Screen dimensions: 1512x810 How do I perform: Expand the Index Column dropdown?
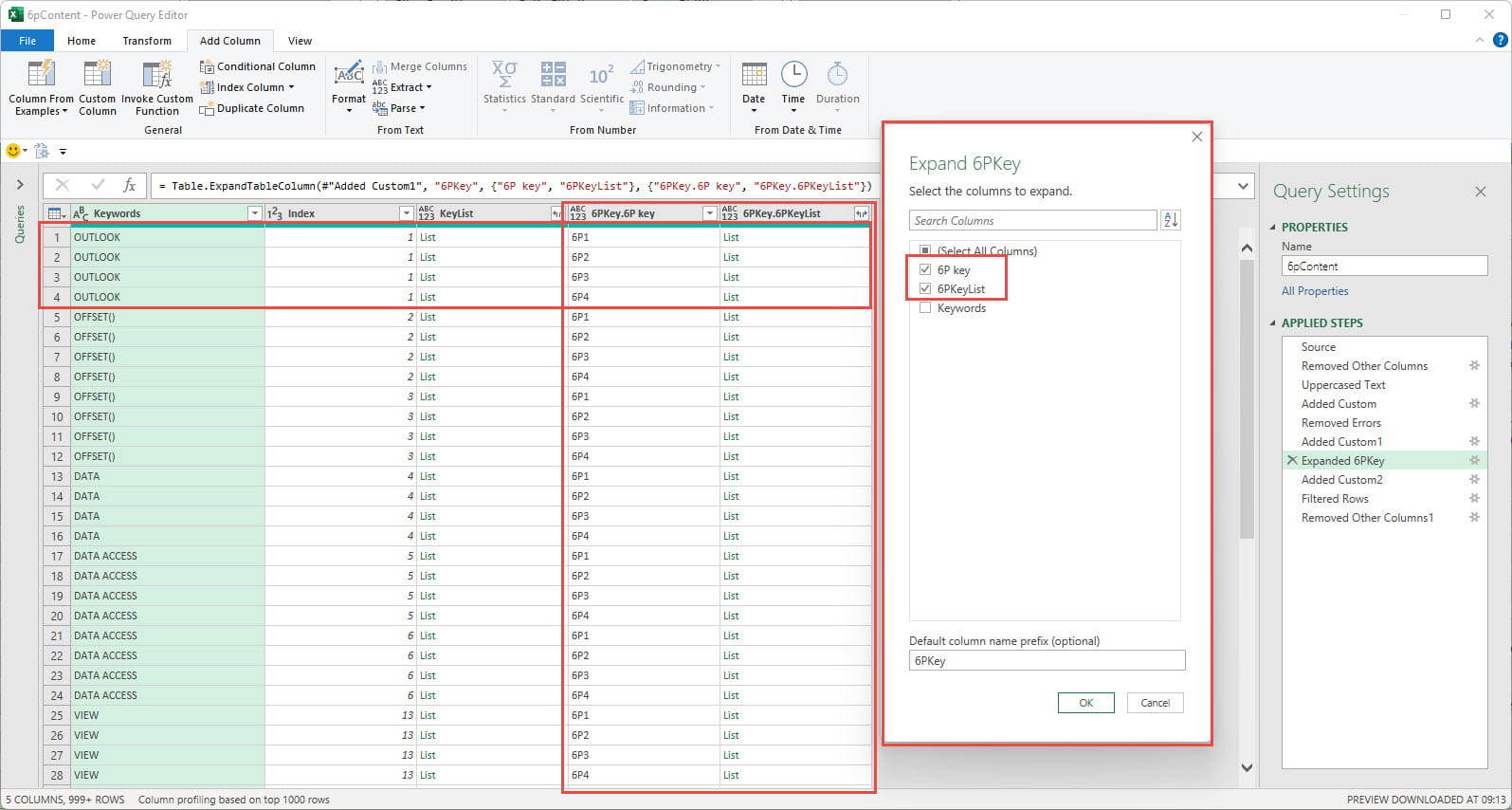coord(292,87)
